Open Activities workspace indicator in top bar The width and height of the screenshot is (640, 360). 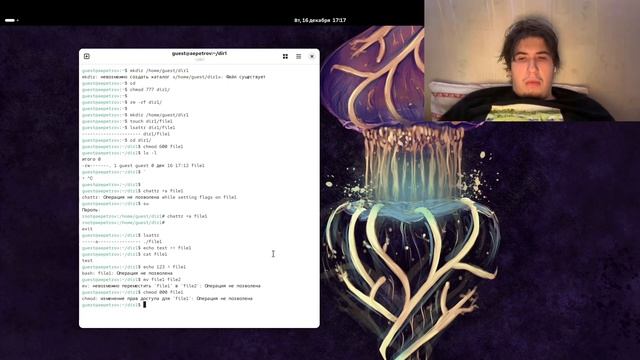[x=11, y=20]
